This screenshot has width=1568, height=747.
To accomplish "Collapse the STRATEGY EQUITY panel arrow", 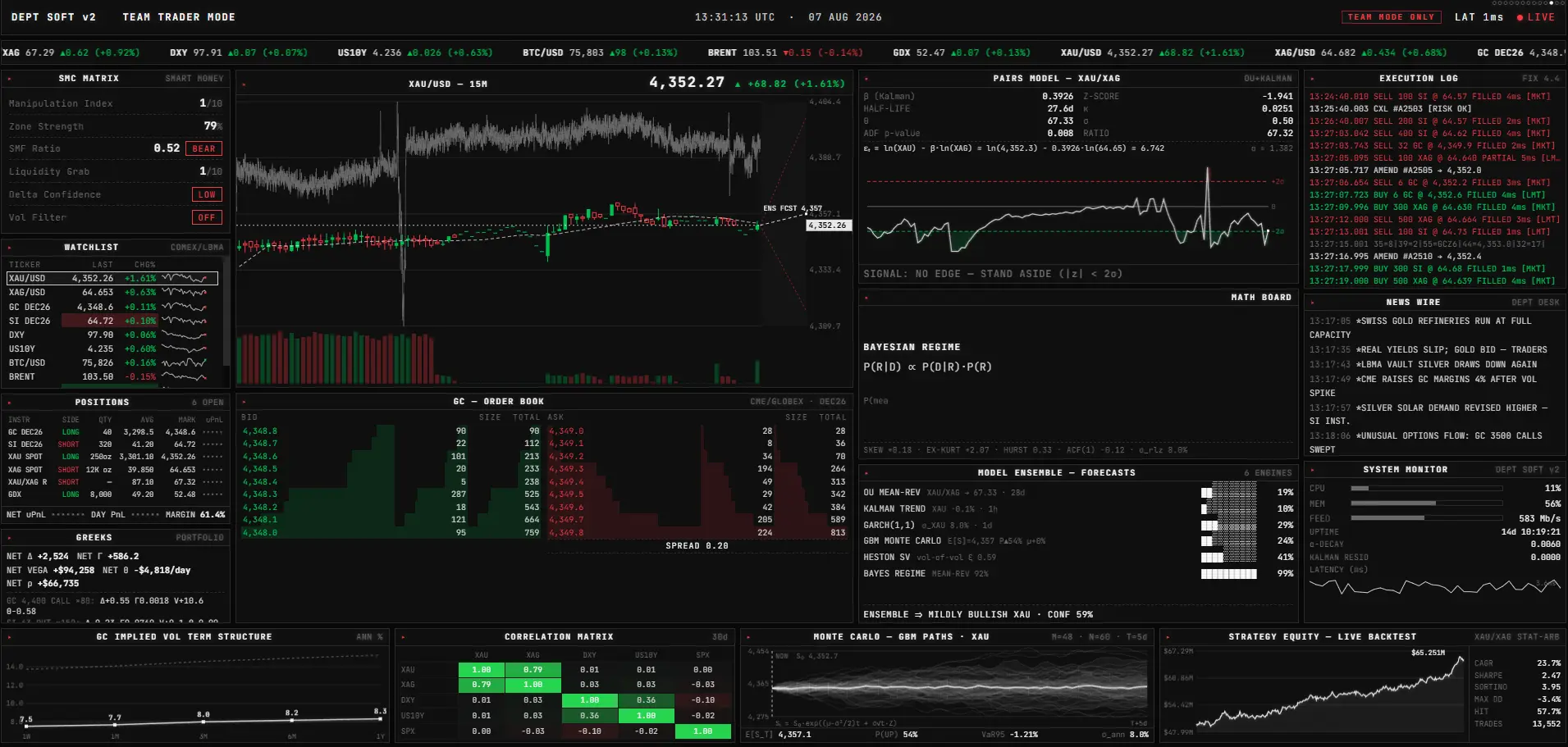I will click(1168, 638).
